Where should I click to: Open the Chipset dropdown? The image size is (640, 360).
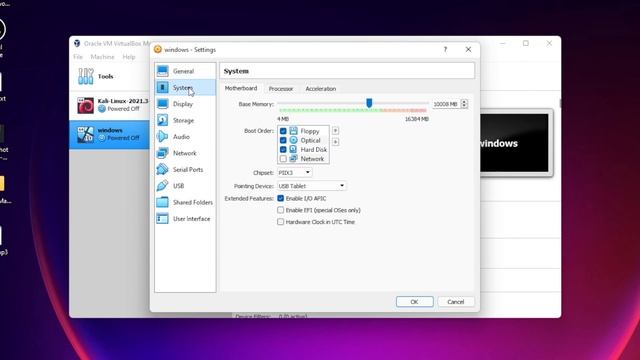(x=294, y=173)
